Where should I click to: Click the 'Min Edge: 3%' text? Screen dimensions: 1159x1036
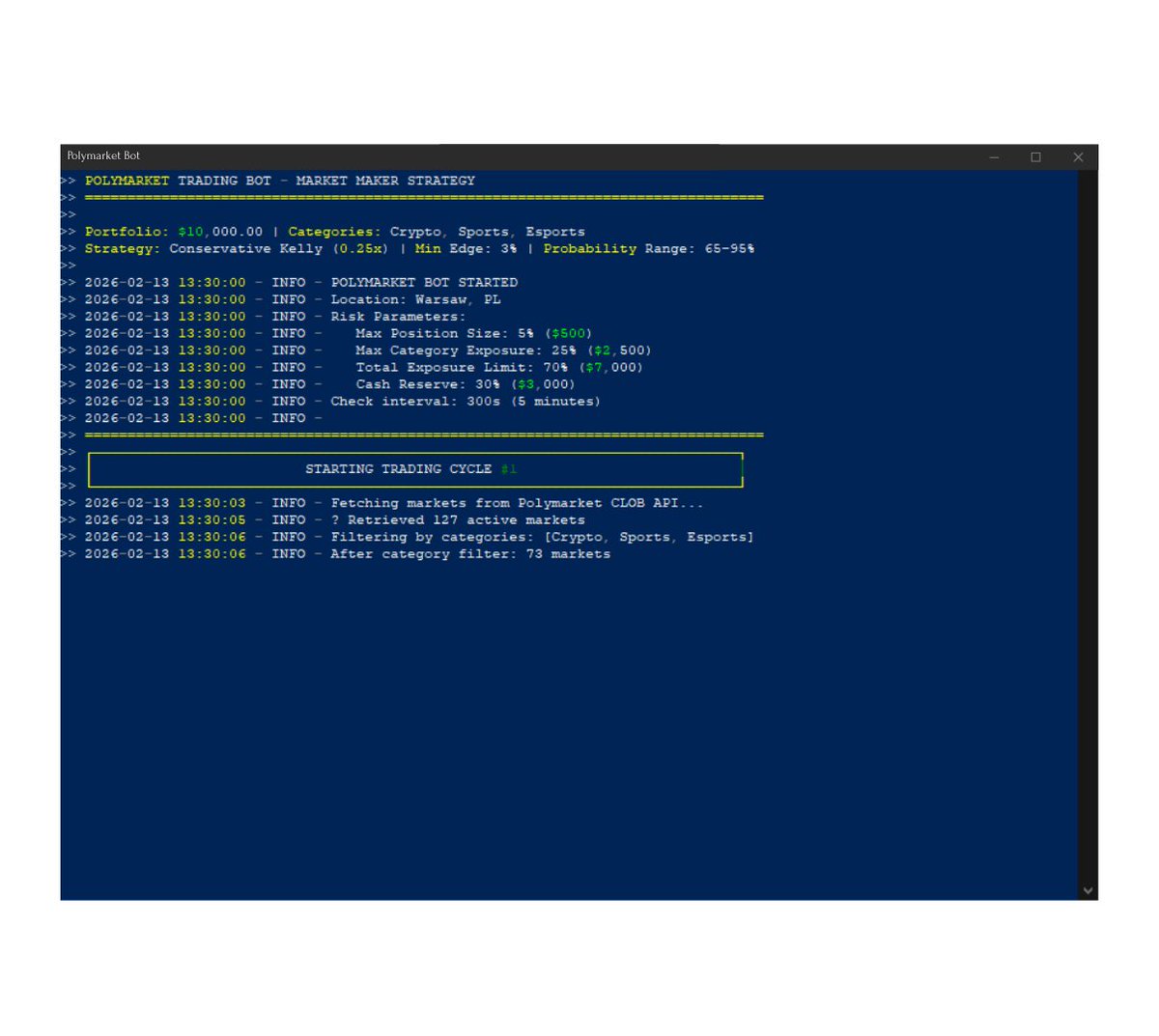(x=466, y=249)
